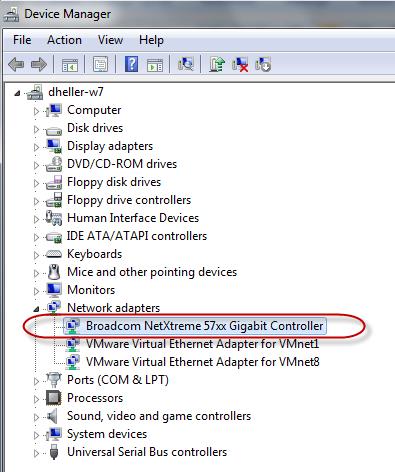Click the Floppy drive controllers icon
Viewport: 395px width, 472px height.
pyautogui.click(x=54, y=200)
